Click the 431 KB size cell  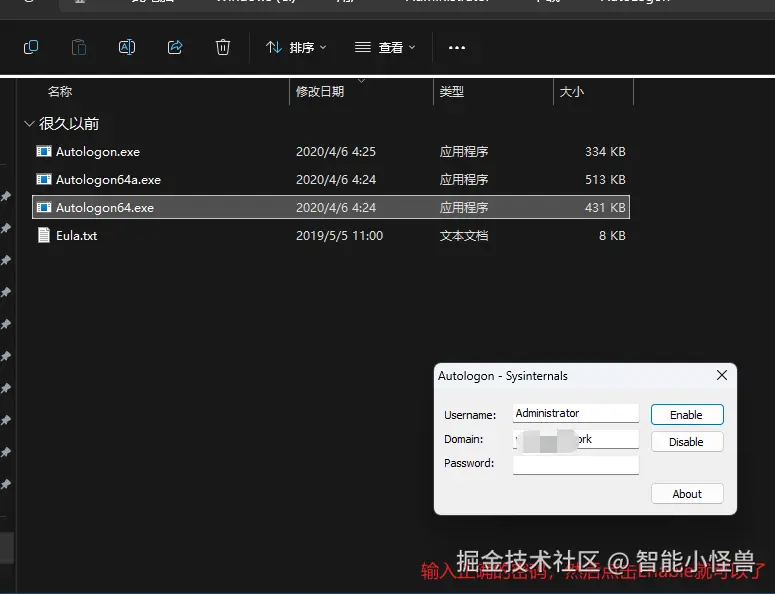(605, 208)
